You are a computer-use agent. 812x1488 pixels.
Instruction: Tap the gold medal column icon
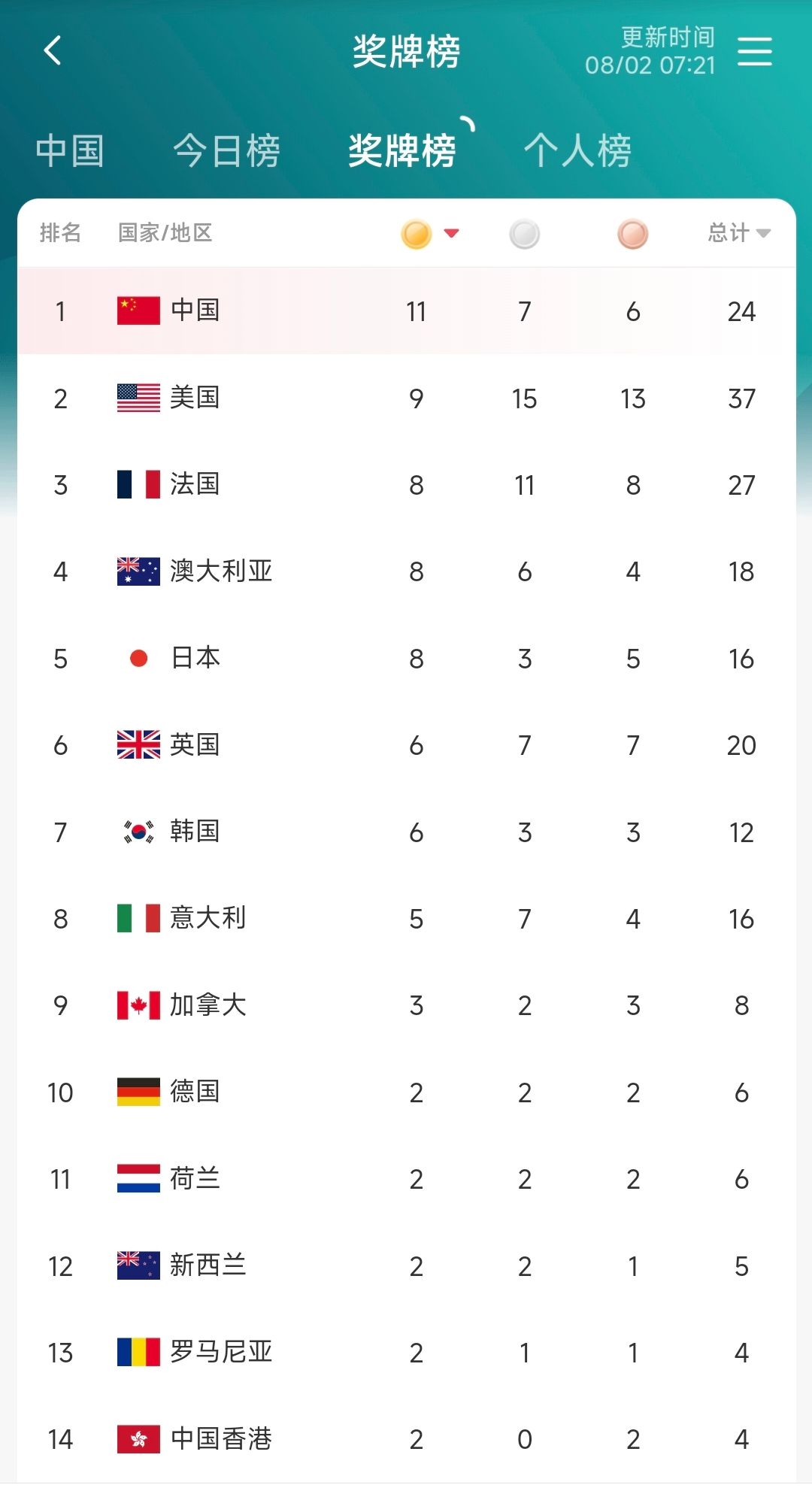[x=416, y=234]
